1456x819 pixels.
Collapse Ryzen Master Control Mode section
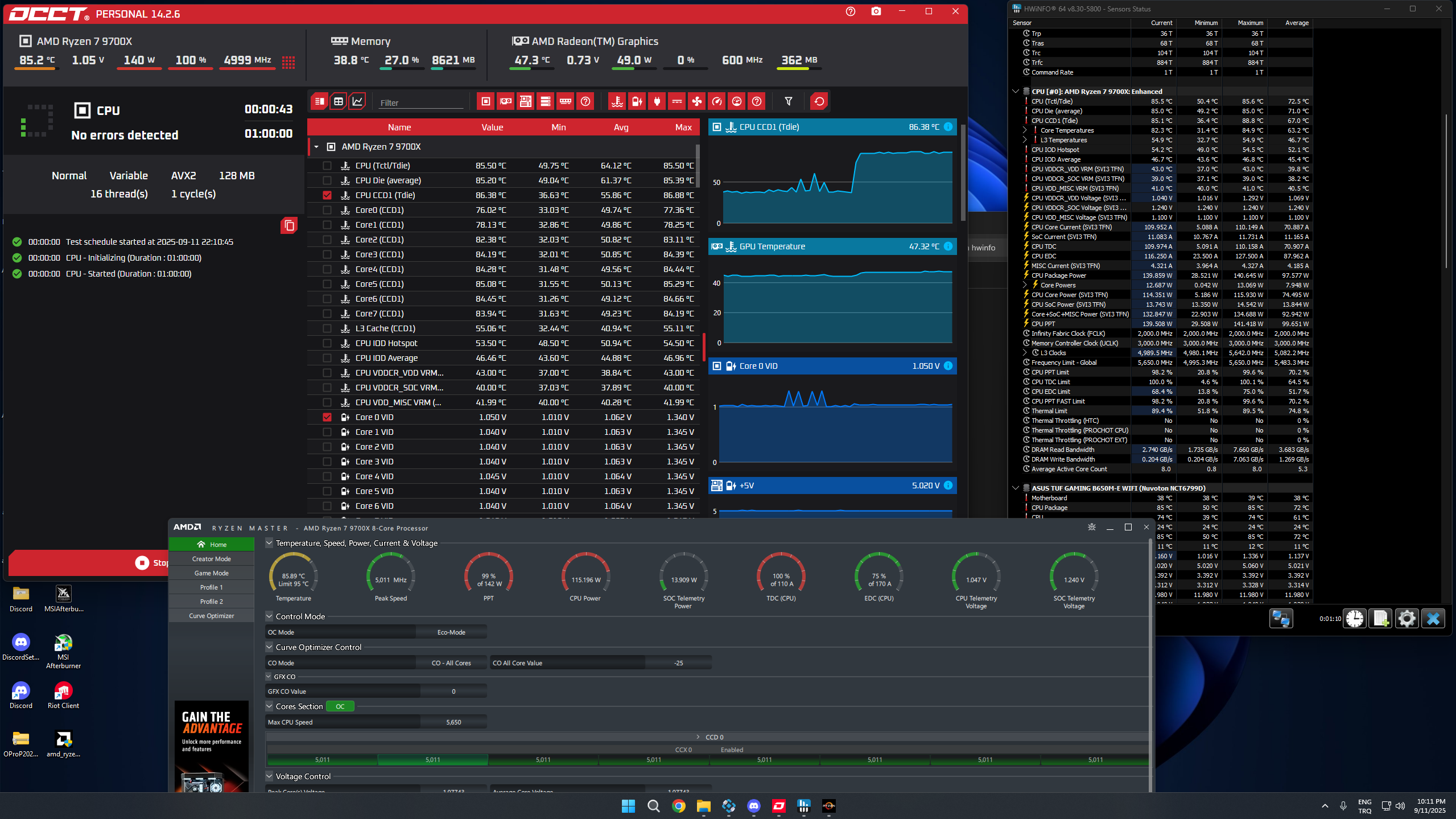tap(269, 616)
